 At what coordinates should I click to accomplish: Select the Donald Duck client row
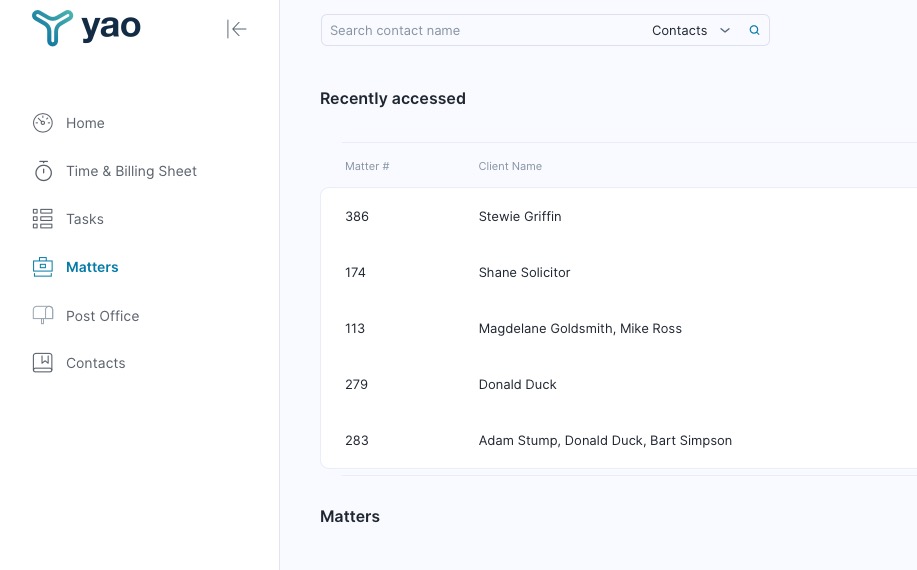tap(518, 385)
